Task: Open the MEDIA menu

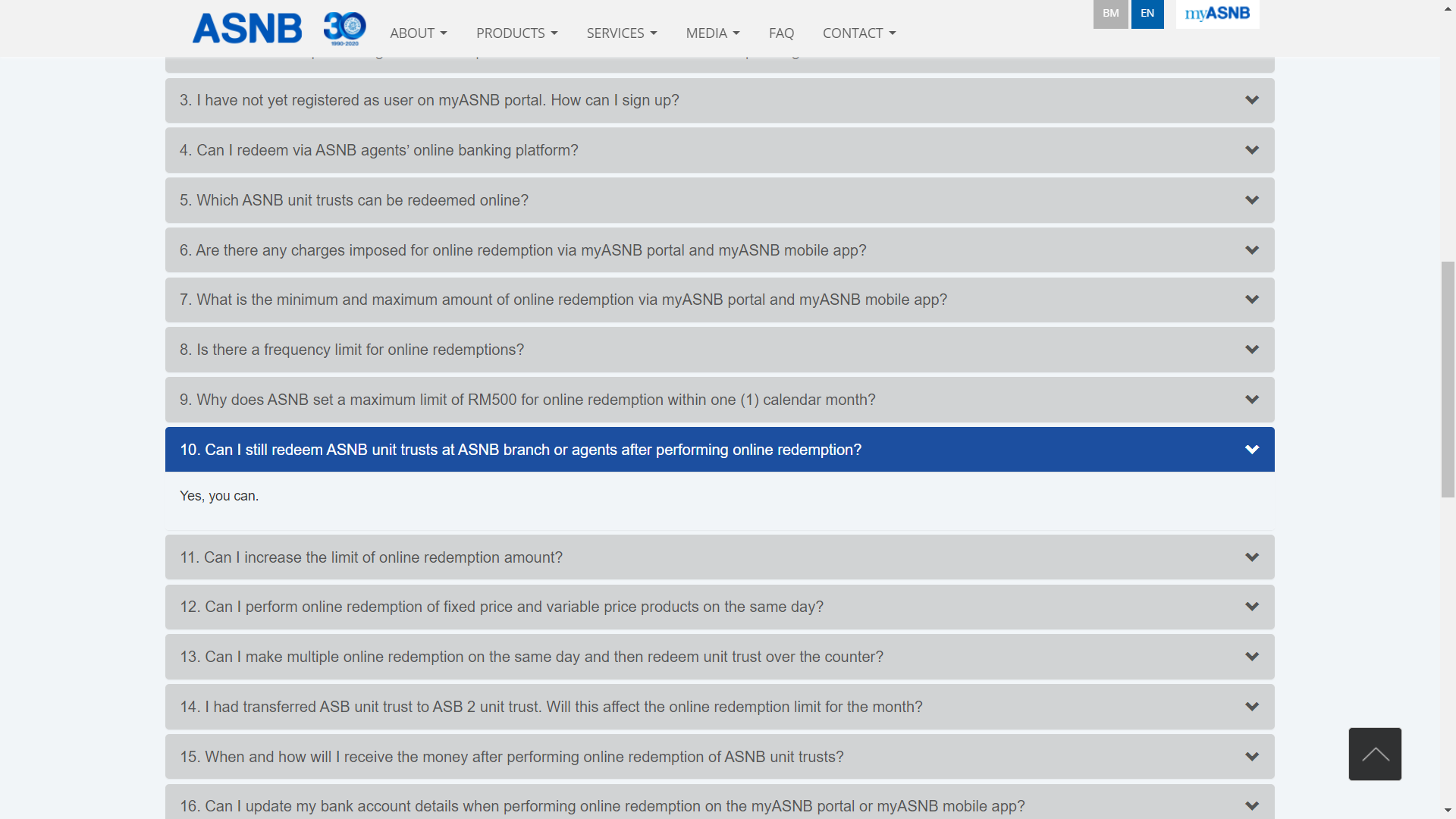Action: 713,33
